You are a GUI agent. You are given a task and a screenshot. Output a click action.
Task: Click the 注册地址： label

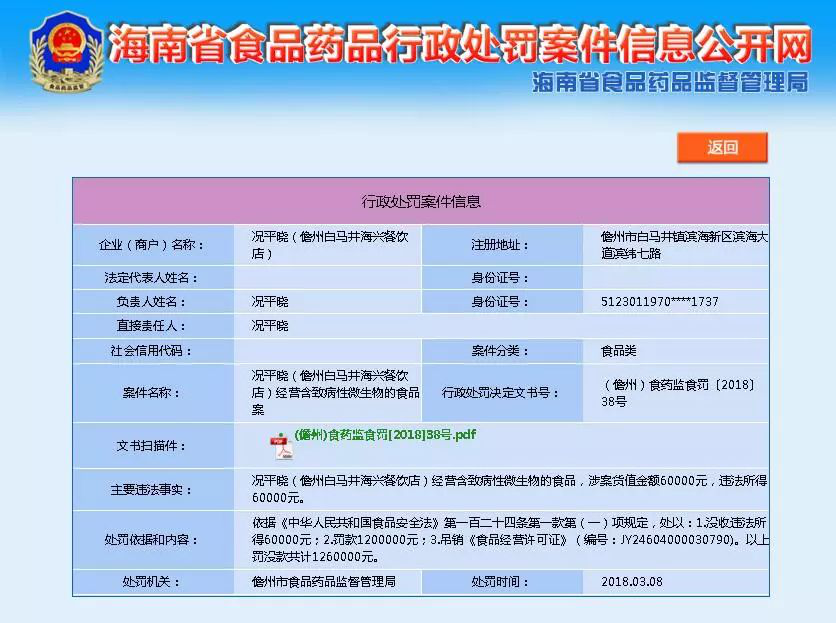pos(500,245)
